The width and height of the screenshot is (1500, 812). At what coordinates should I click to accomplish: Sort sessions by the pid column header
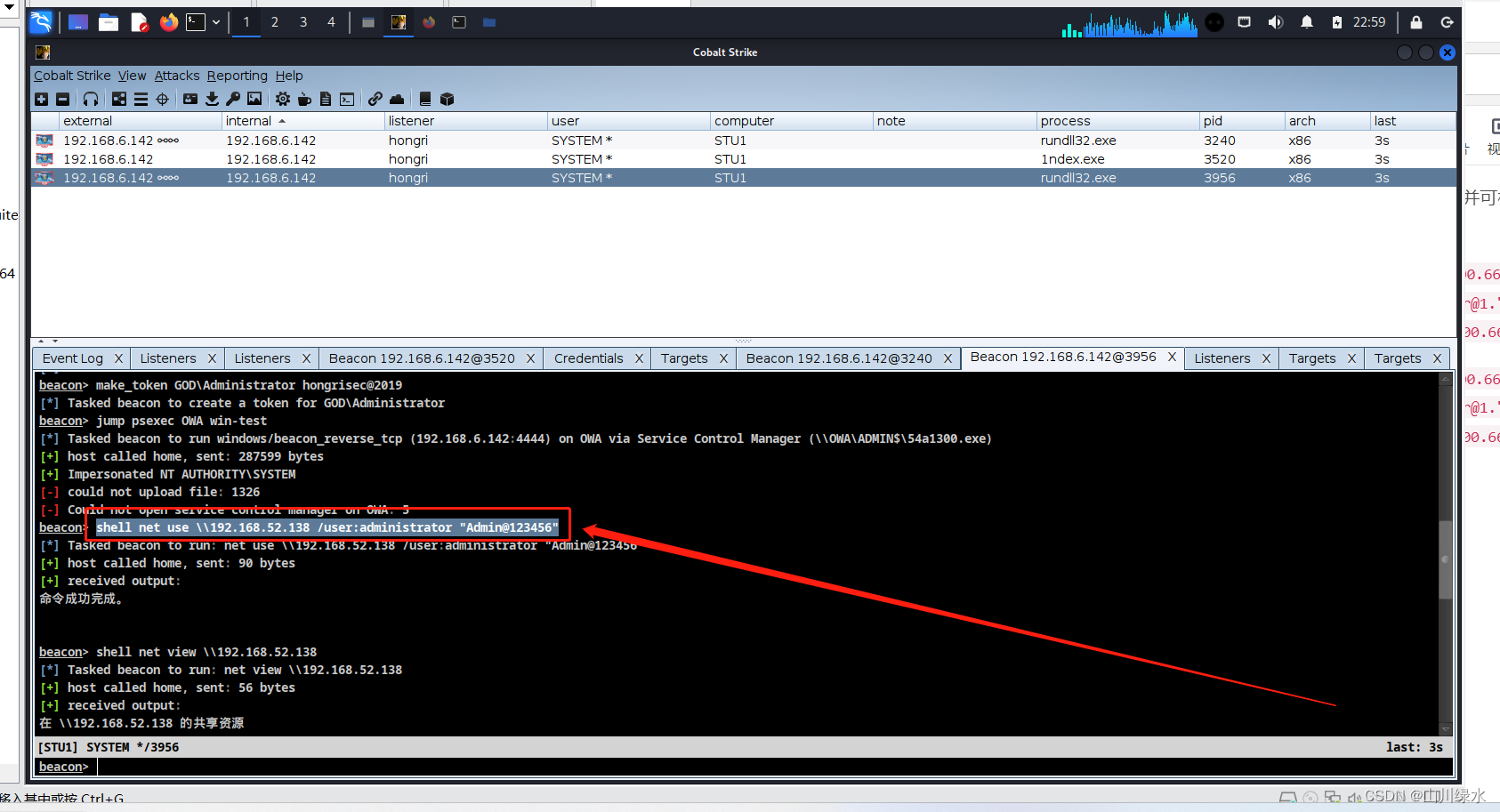[1242, 121]
